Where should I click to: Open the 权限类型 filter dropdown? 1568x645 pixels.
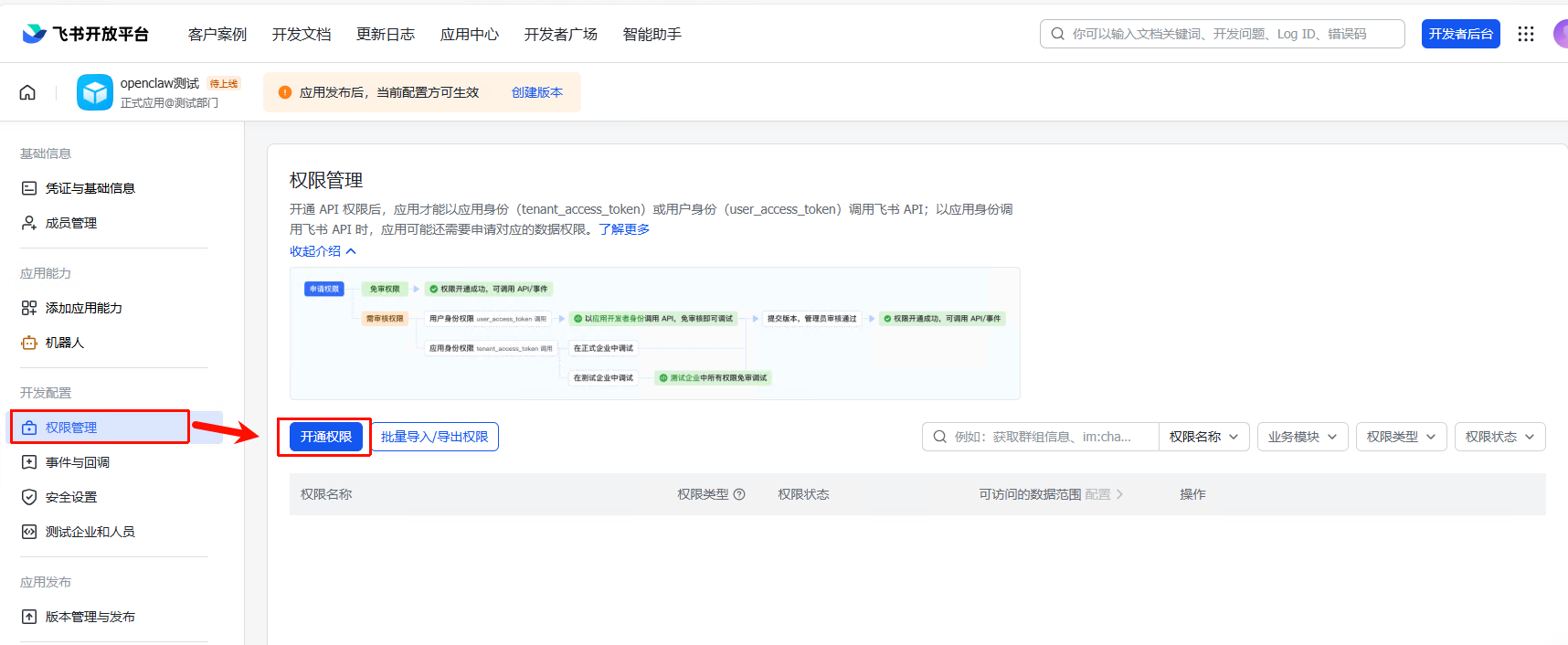(x=1401, y=437)
